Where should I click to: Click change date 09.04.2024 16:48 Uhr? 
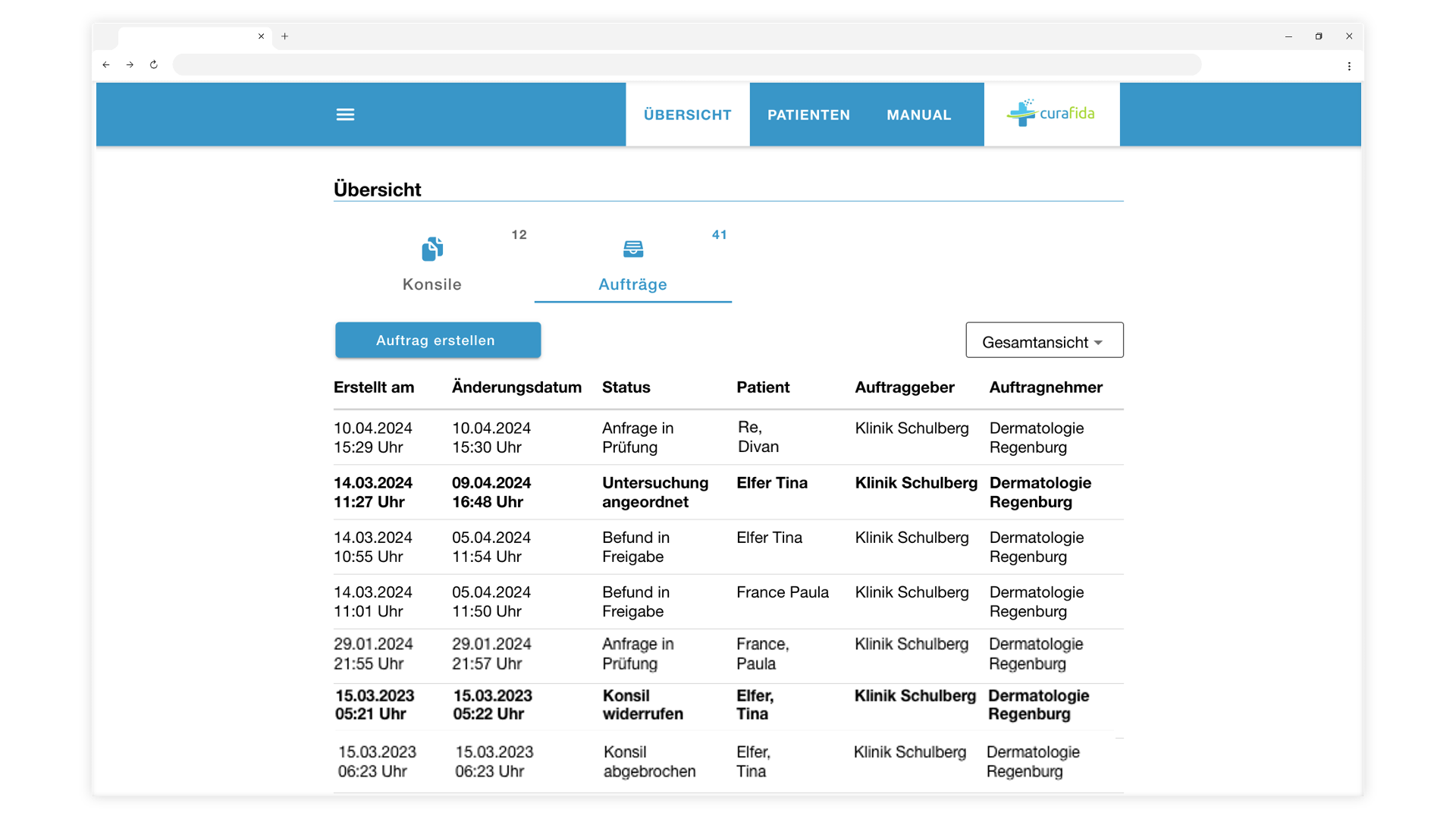(x=491, y=492)
